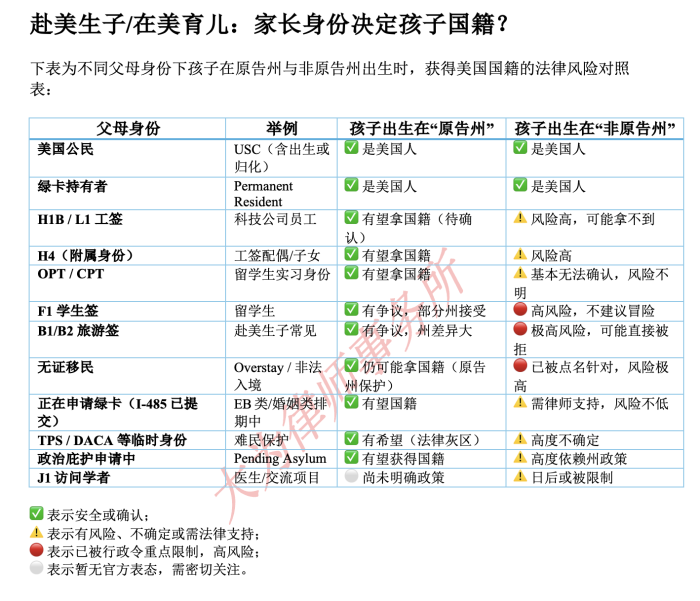
Task: Click the green check beside 有望拿国籍（待确认）
Action: coord(351,217)
